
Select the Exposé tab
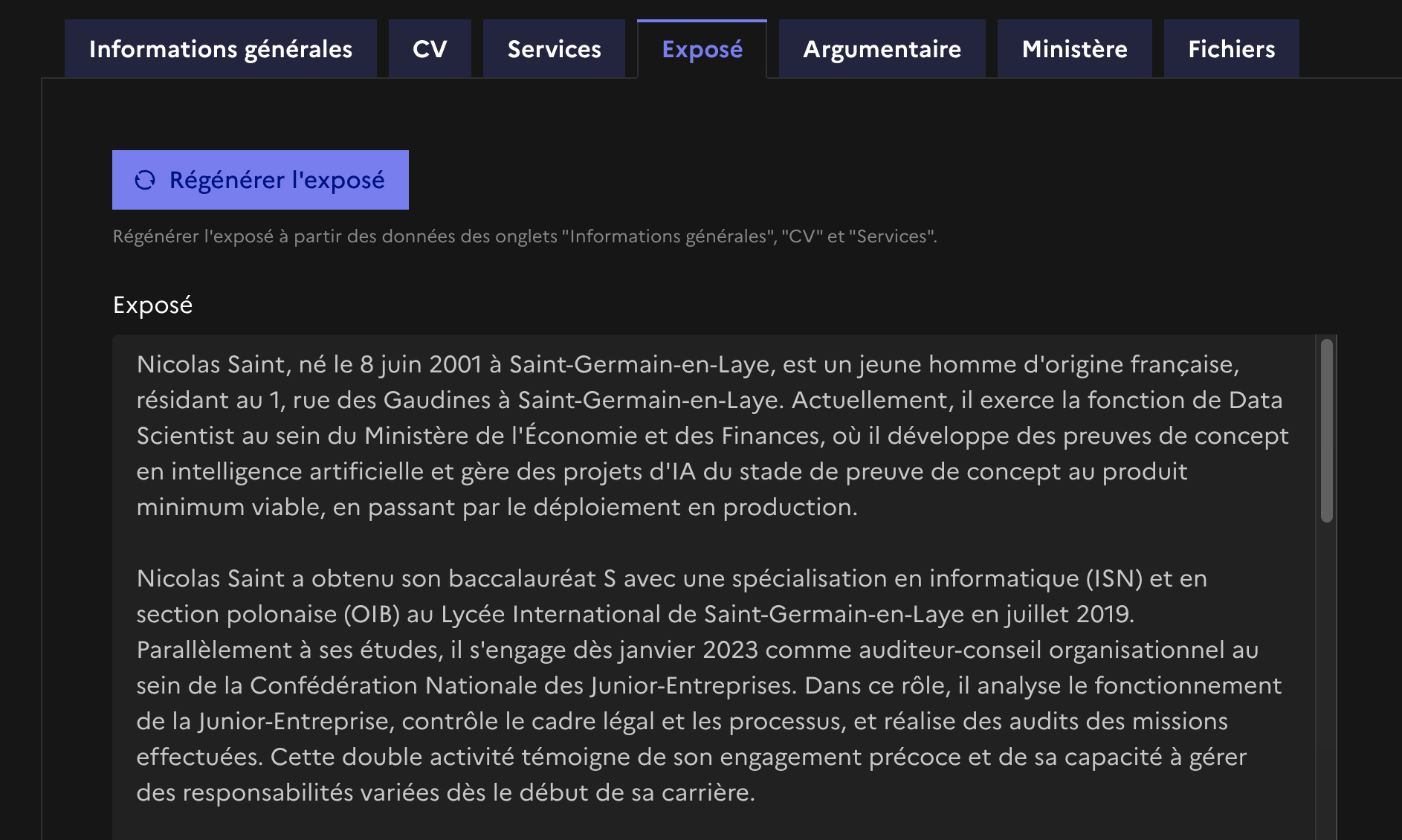pos(702,49)
